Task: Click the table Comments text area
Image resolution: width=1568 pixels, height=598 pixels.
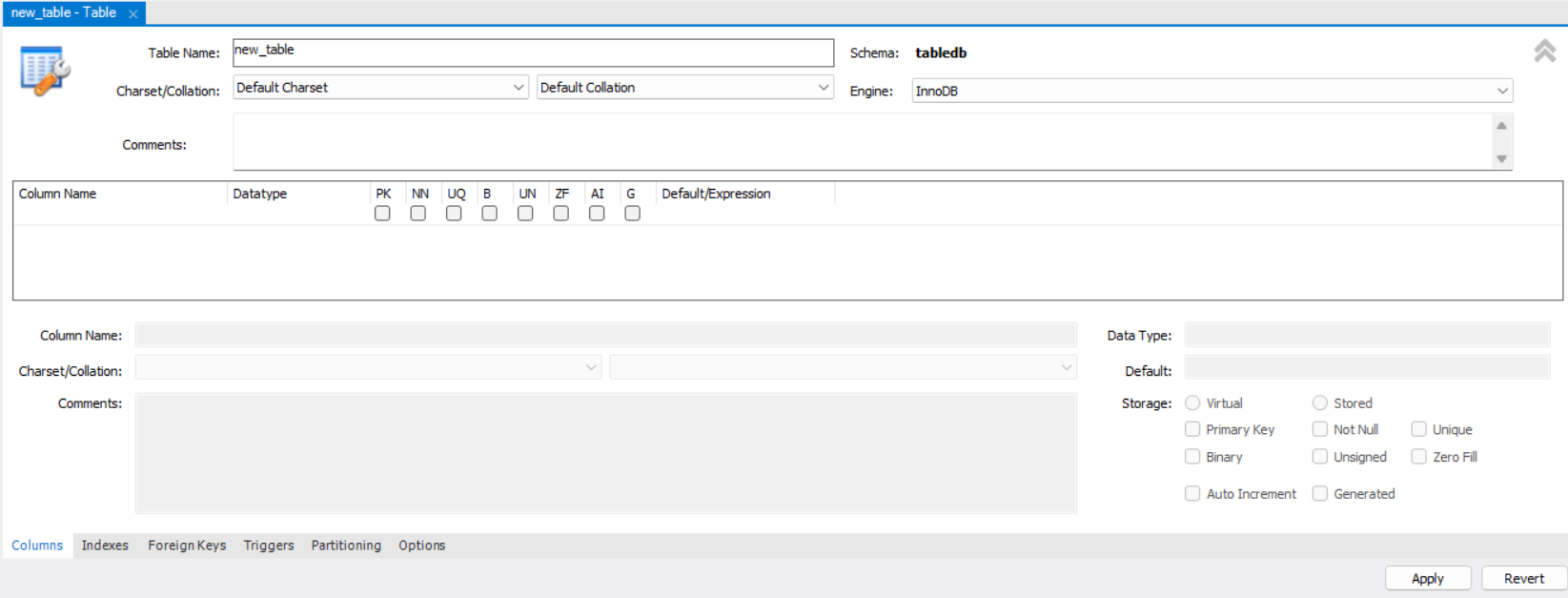Action: [862, 142]
